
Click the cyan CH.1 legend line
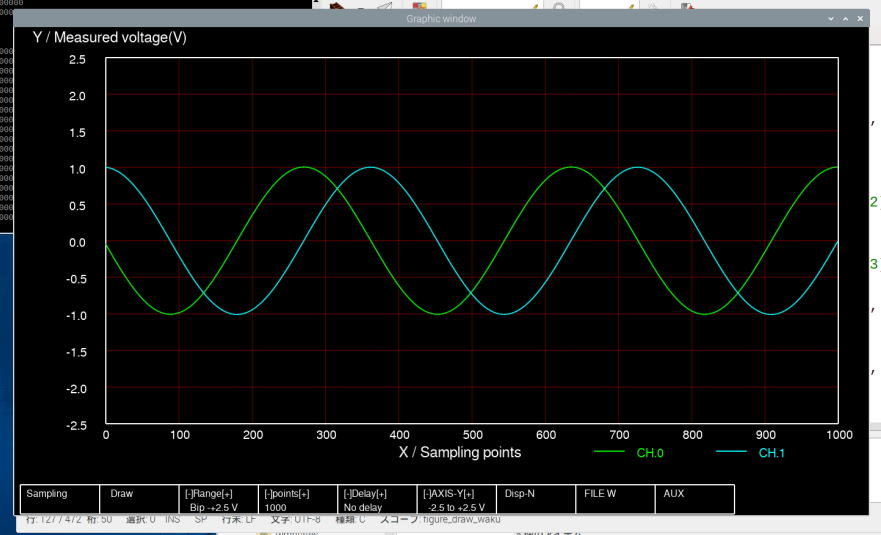click(731, 451)
